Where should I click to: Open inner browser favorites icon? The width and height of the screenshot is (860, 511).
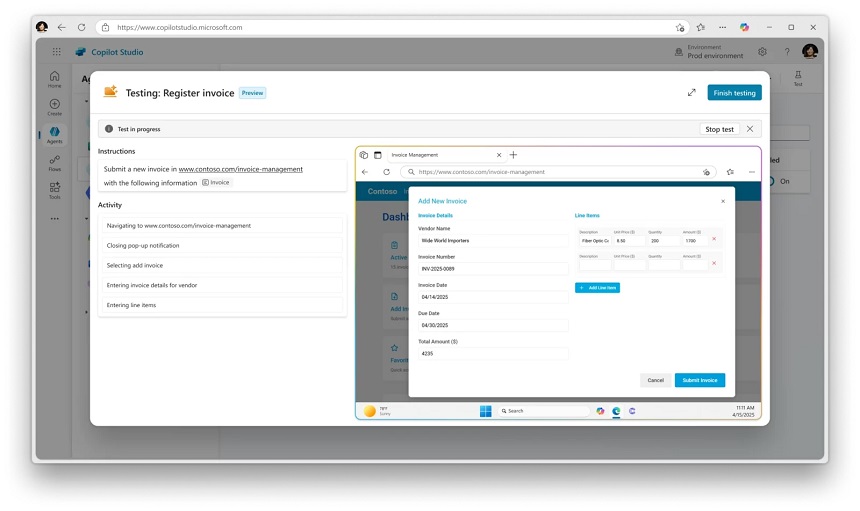pos(730,172)
